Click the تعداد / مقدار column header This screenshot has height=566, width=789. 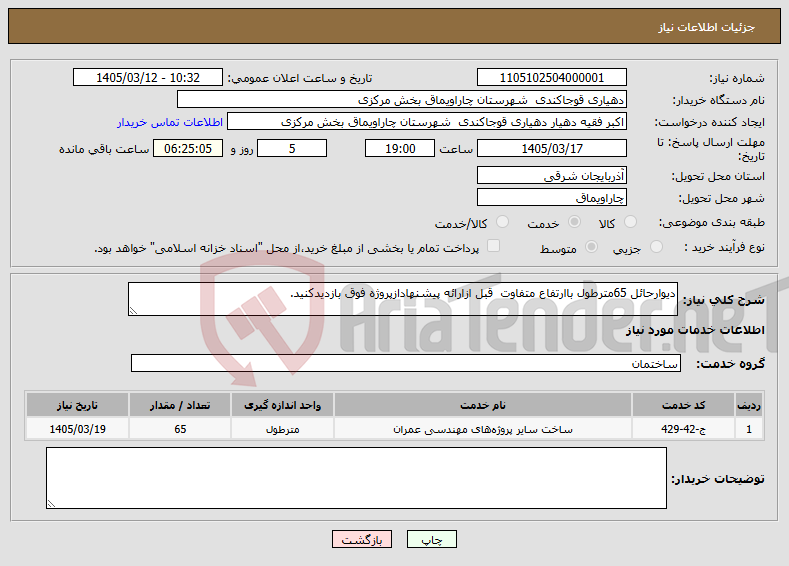[x=180, y=405]
